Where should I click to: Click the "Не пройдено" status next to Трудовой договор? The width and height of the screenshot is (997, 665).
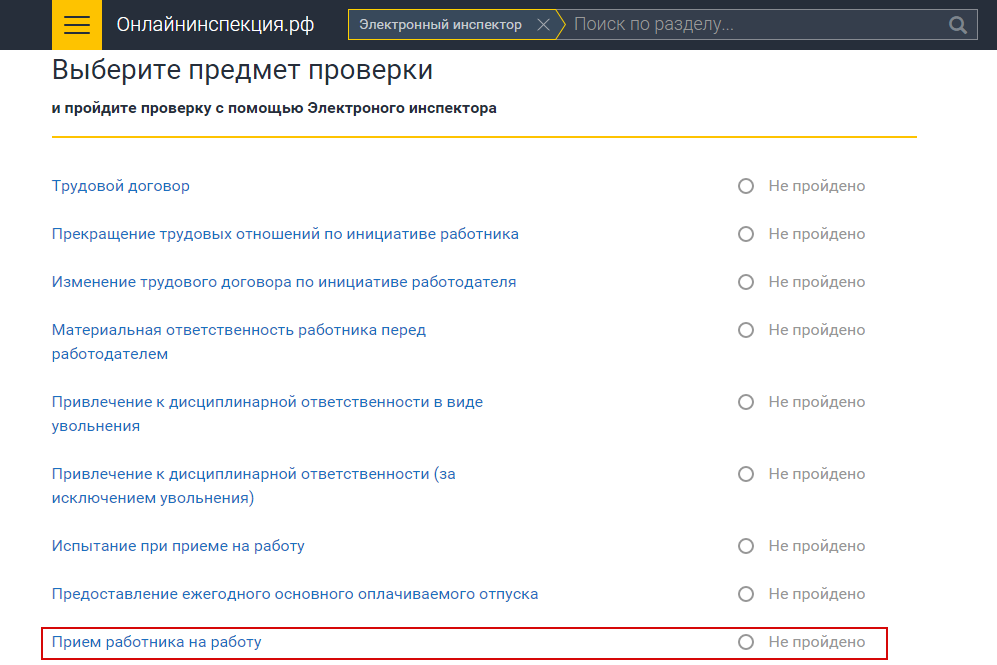[x=816, y=185]
